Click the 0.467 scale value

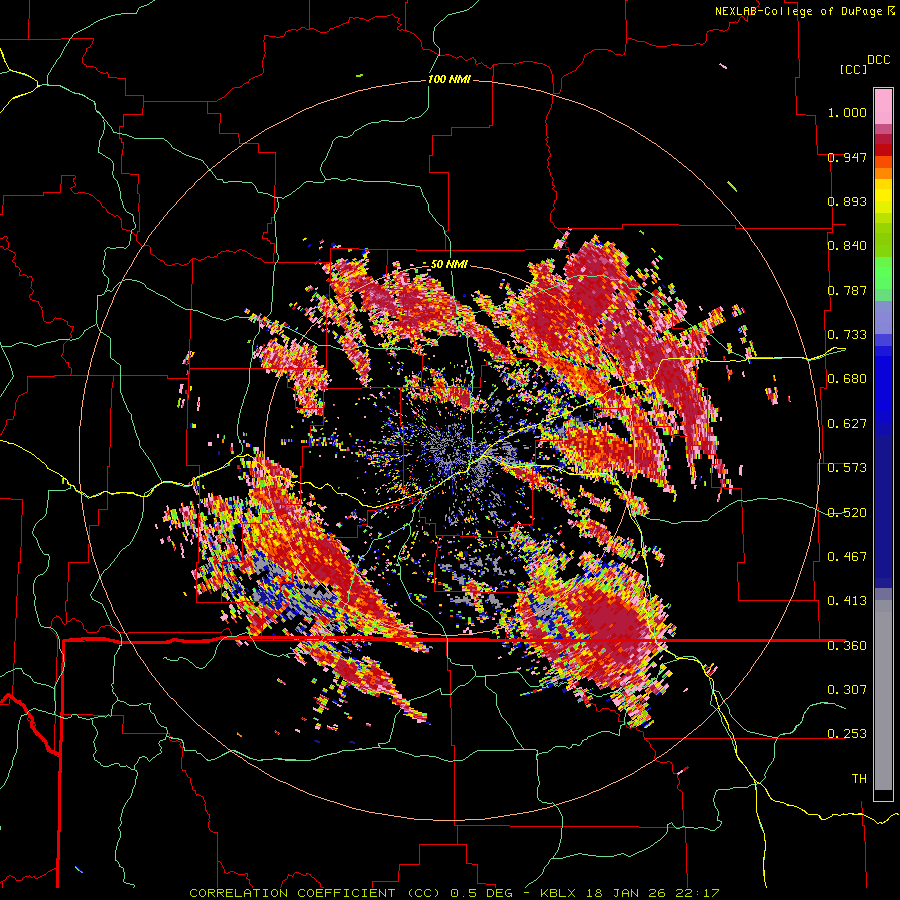click(x=847, y=557)
